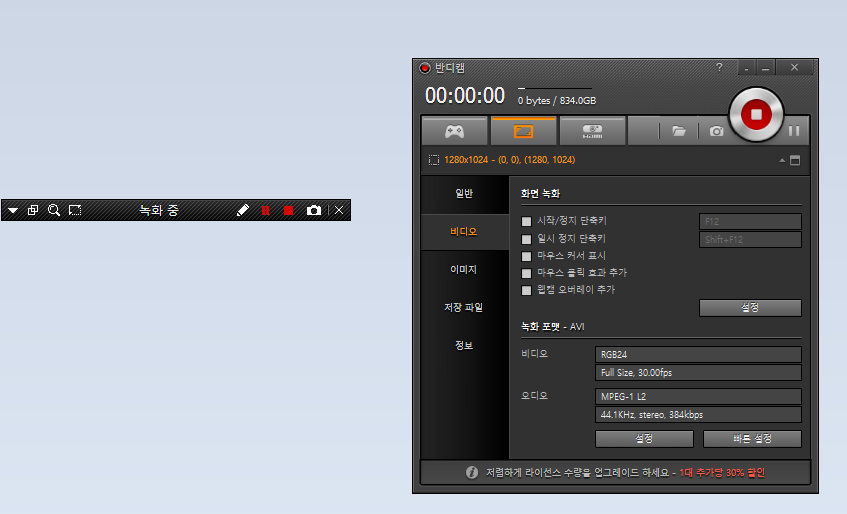
Task: Minimize Bandicam to tray with small dash button
Action: 747,68
